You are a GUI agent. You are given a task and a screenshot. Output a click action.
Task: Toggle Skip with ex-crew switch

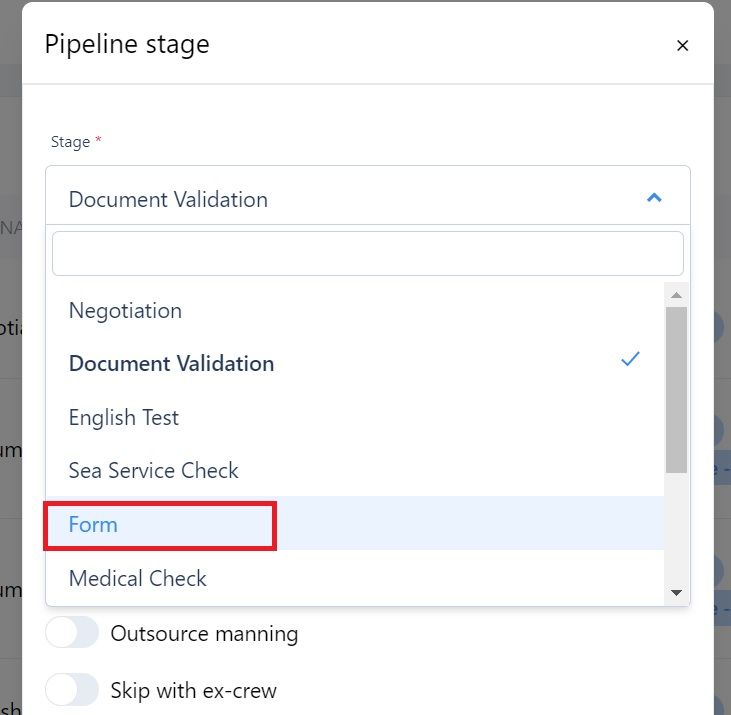point(72,690)
